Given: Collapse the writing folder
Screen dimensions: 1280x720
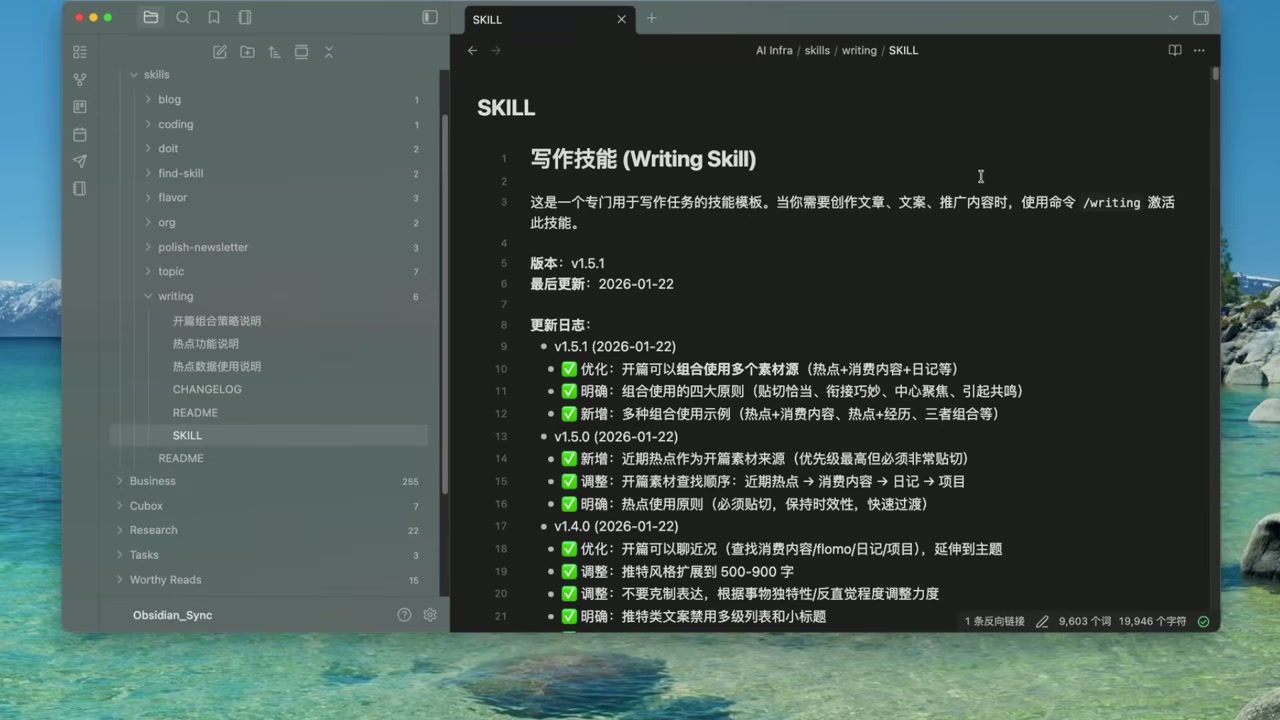Looking at the screenshot, I should (x=148, y=295).
